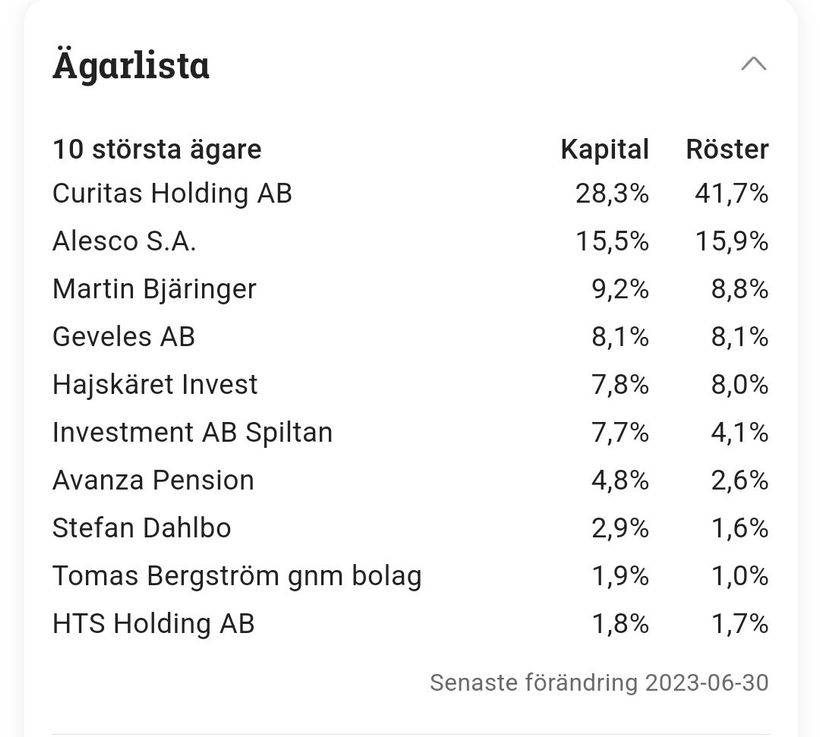820x737 pixels.
Task: Select Geveles AB in owner list
Action: 123,337
